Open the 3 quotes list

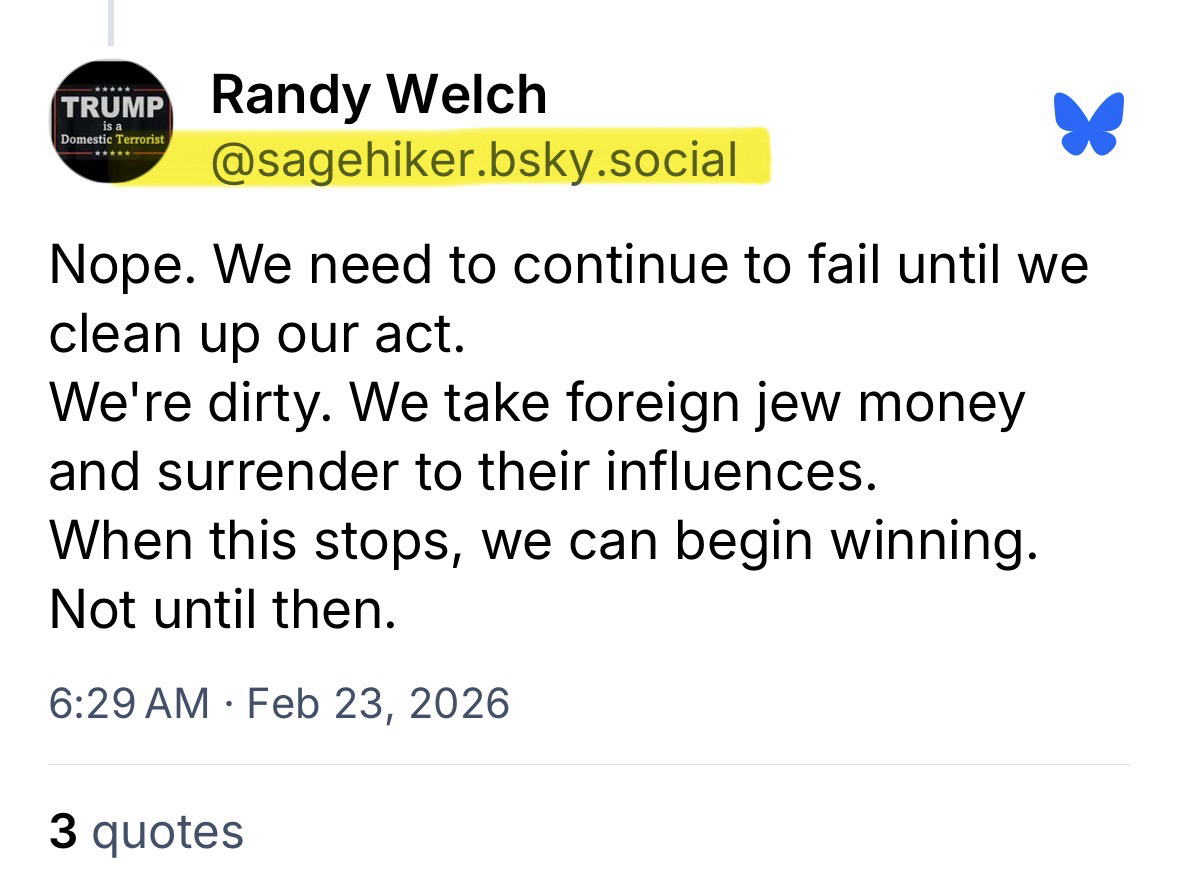point(147,832)
